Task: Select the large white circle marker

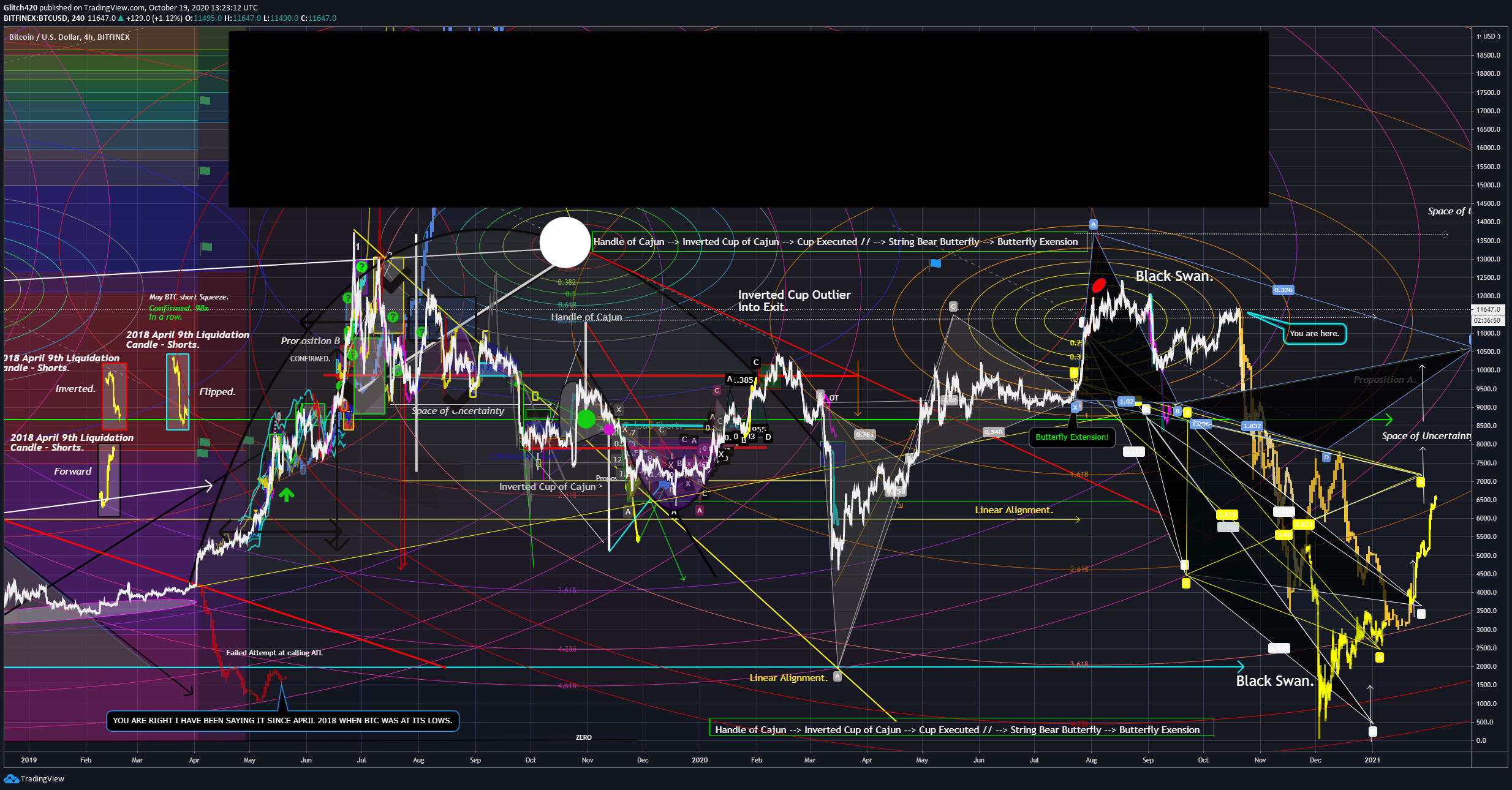Action: [565, 243]
